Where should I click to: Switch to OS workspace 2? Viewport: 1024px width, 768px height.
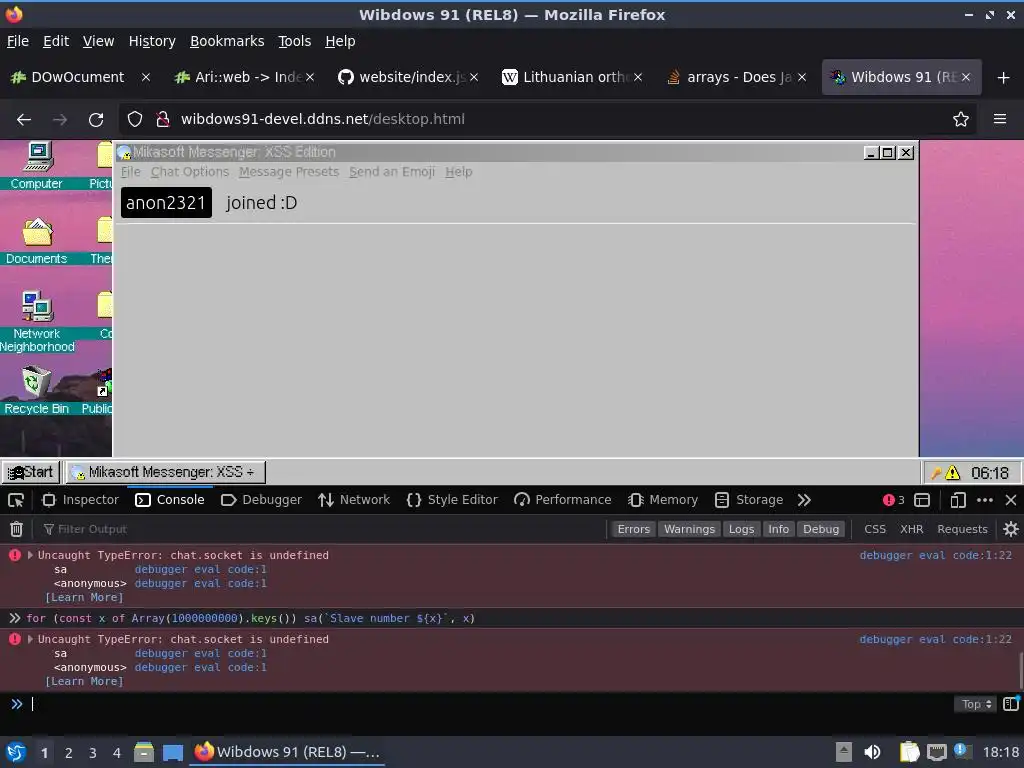pos(69,753)
